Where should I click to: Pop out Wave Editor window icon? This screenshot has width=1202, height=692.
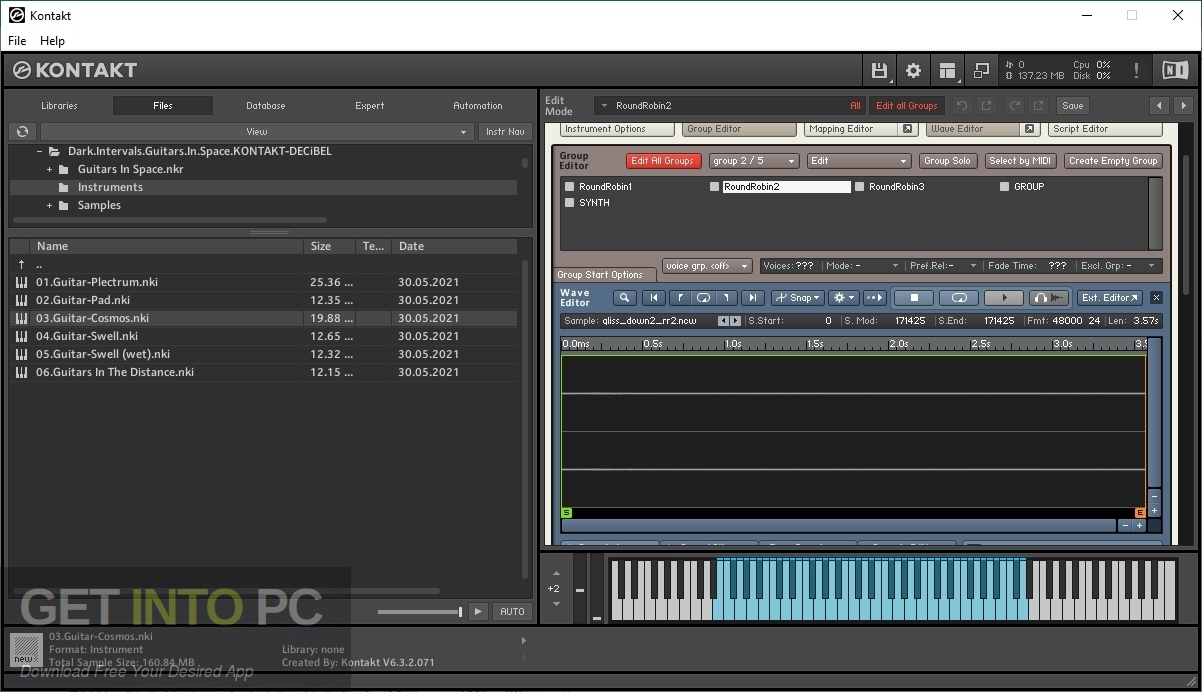[1030, 129]
